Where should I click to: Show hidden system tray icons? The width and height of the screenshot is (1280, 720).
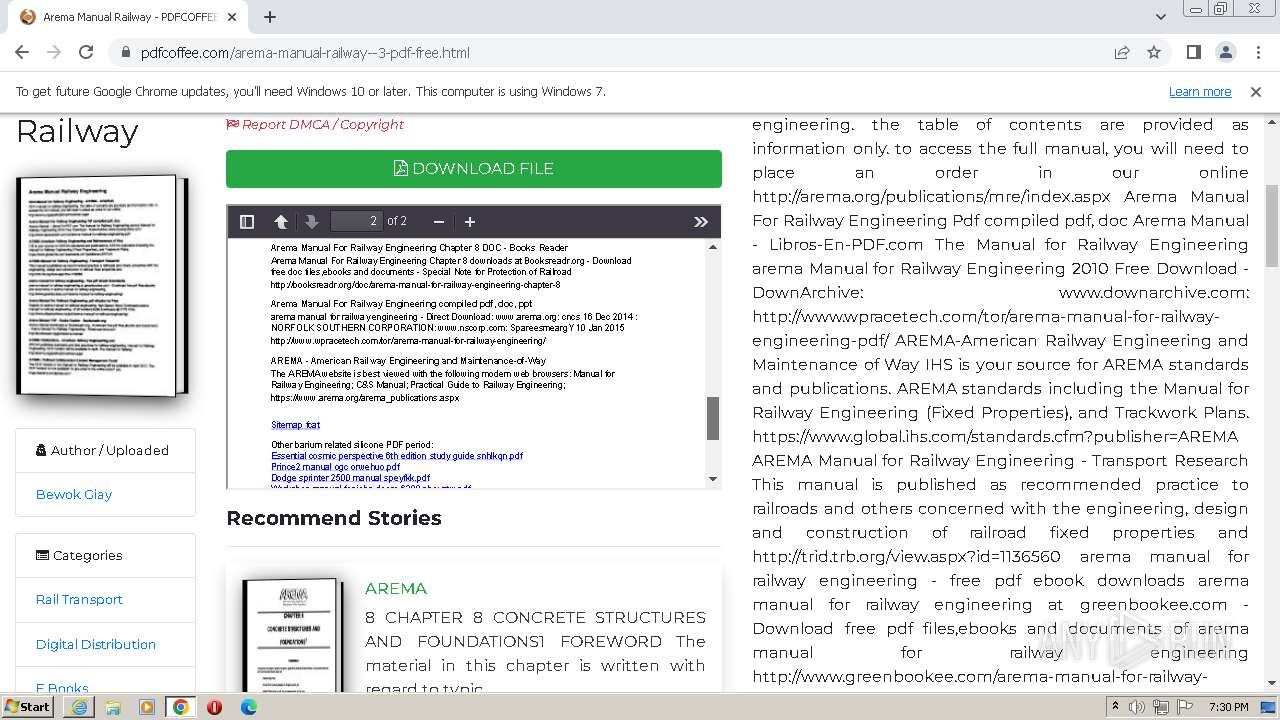click(1115, 707)
